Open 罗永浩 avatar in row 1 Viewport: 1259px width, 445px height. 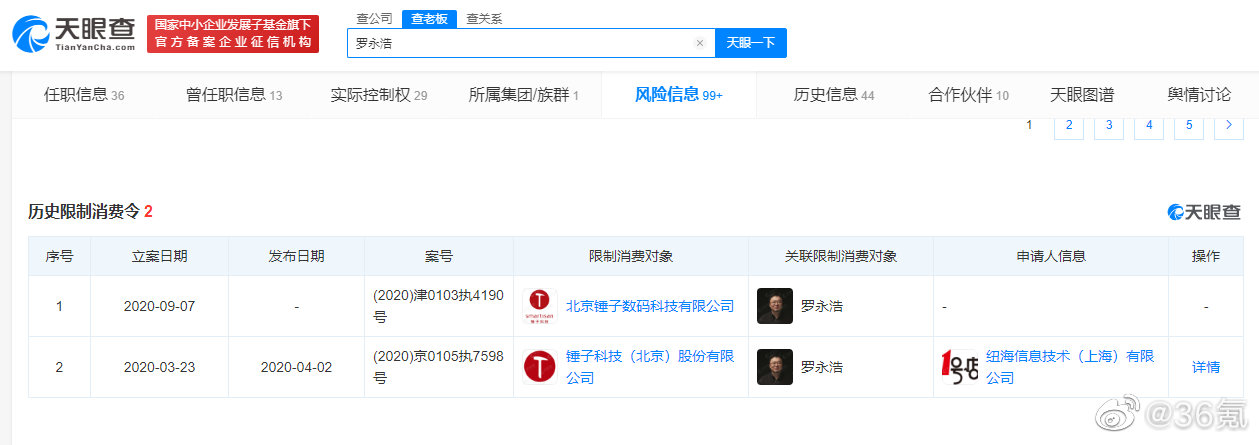(x=775, y=306)
